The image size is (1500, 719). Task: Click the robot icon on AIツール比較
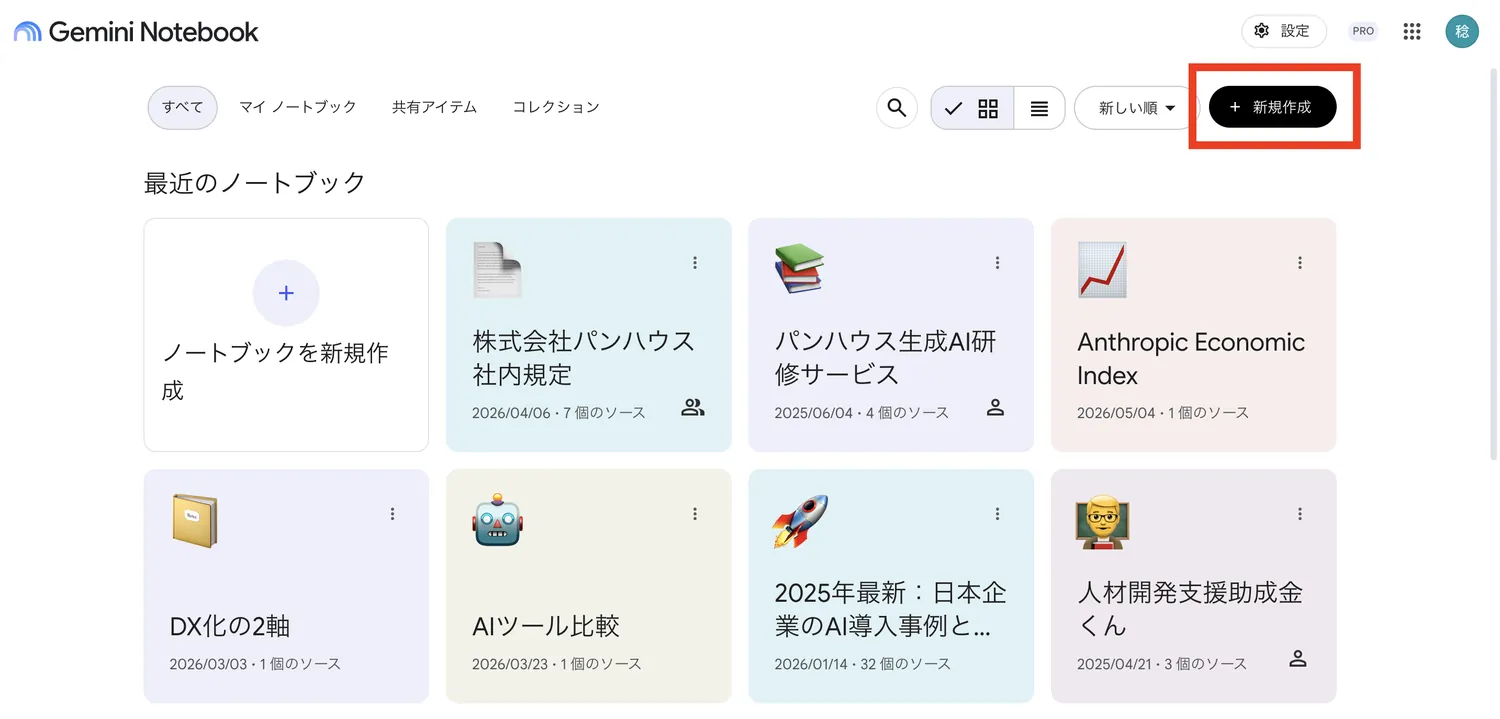497,520
